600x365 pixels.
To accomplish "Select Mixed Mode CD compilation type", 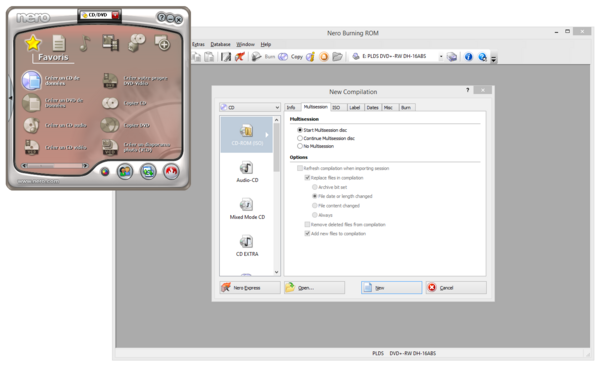I will click(x=247, y=209).
